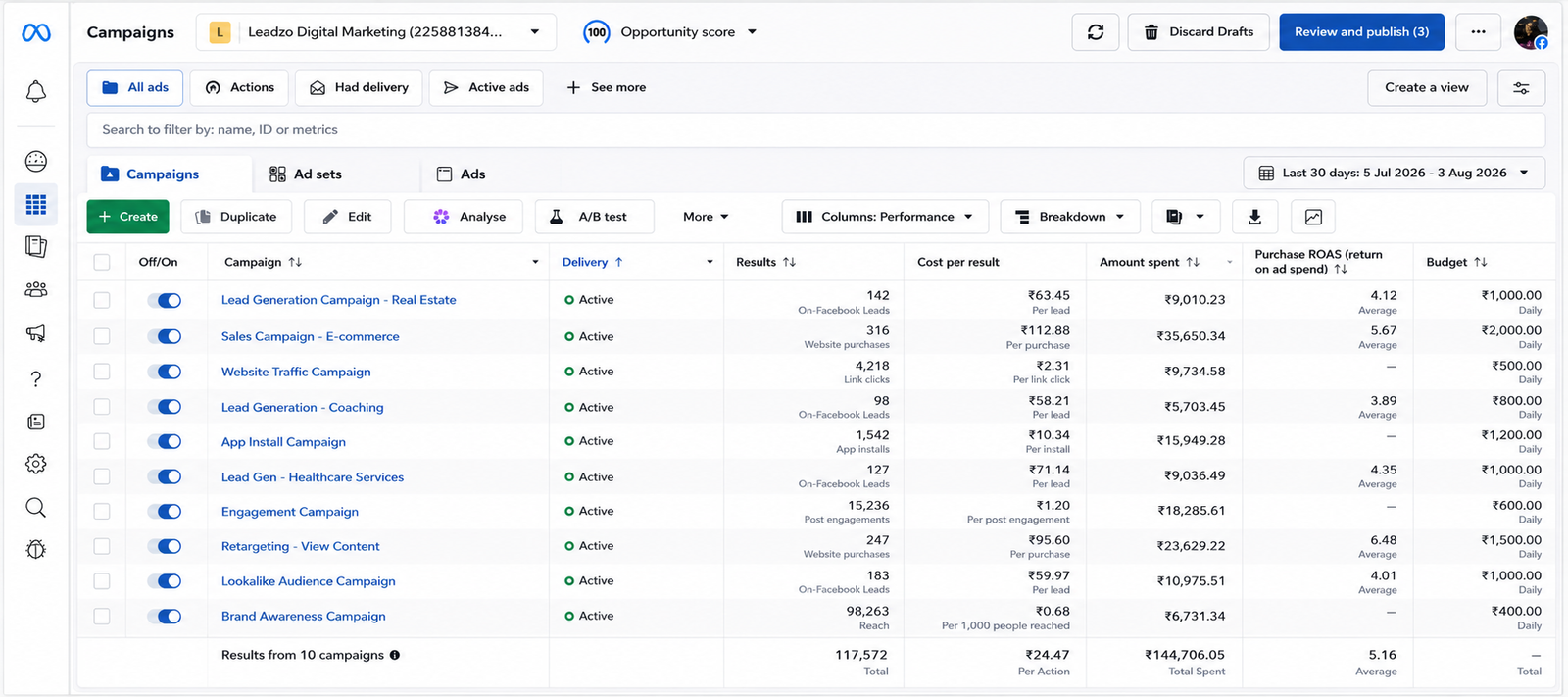Click the search filter input field
This screenshot has height=697, width=1568.
[816, 129]
